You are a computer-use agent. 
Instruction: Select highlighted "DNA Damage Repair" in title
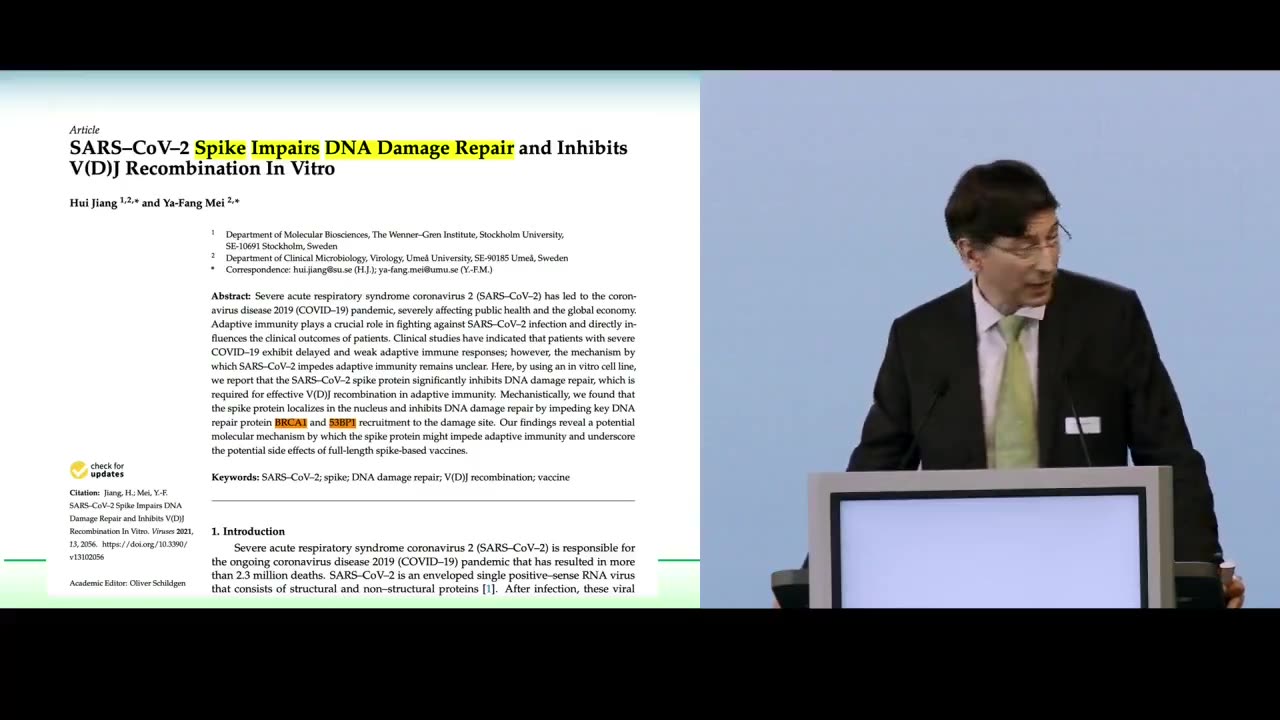(419, 148)
